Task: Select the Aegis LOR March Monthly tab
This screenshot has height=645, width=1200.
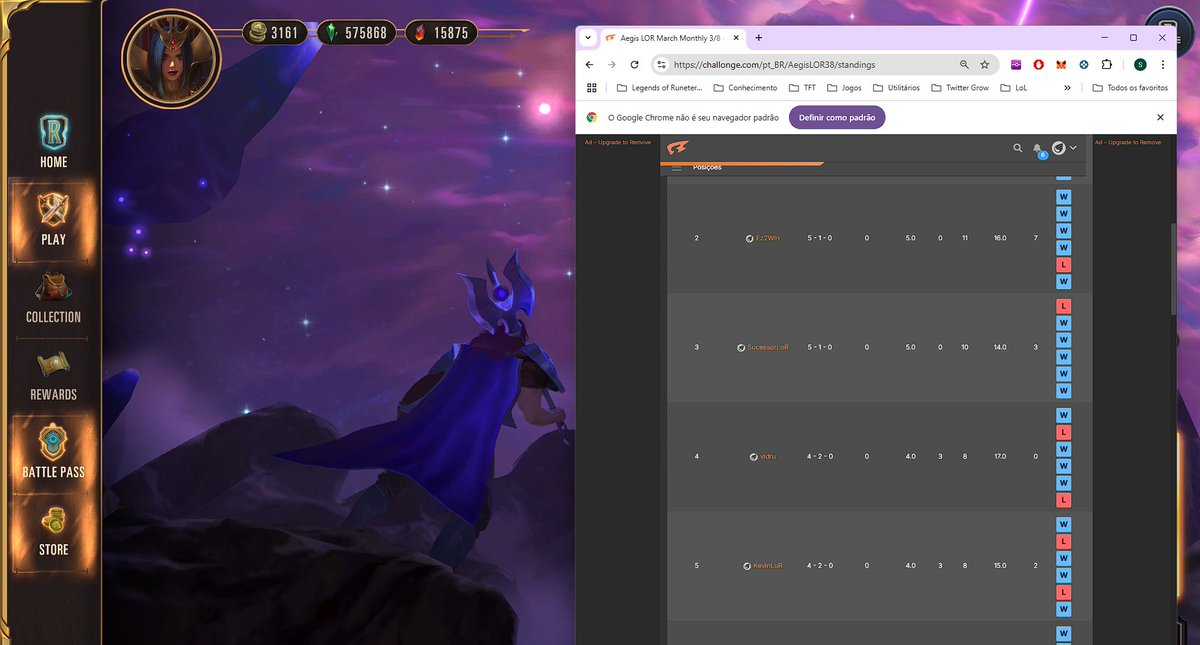Action: tap(670, 38)
